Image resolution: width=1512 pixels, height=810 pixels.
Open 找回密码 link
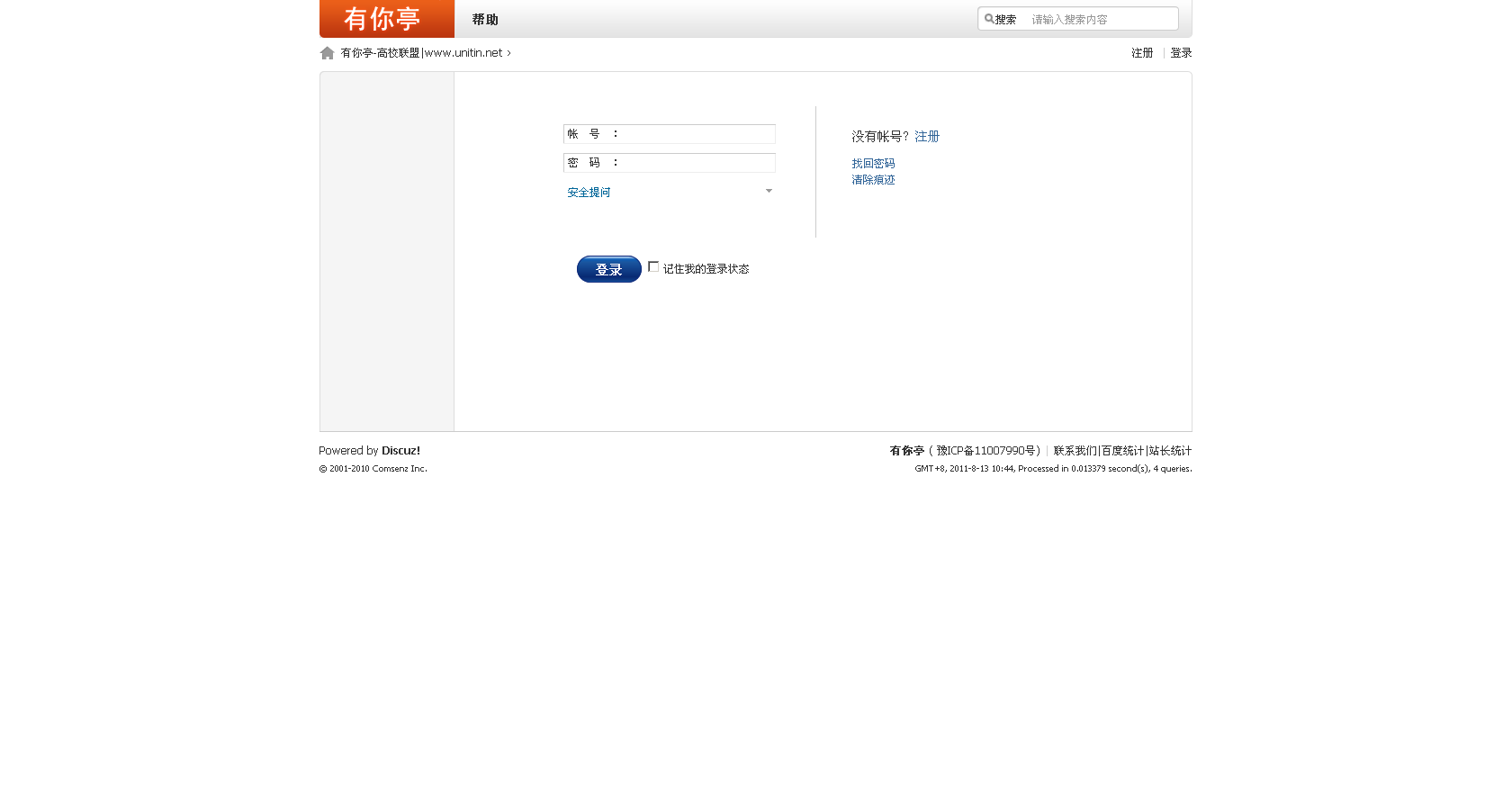click(x=873, y=164)
